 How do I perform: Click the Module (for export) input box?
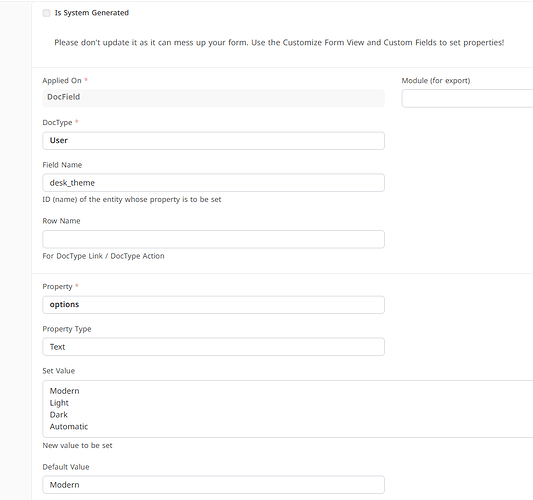click(x=467, y=99)
